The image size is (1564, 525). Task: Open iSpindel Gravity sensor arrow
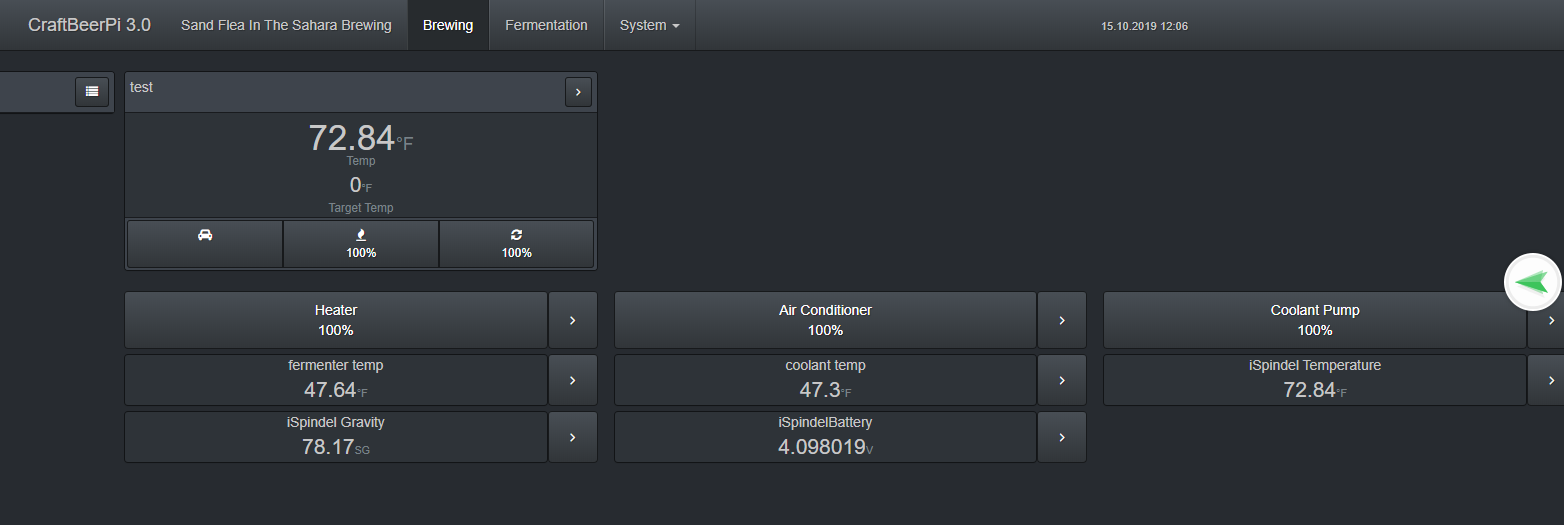click(x=573, y=437)
